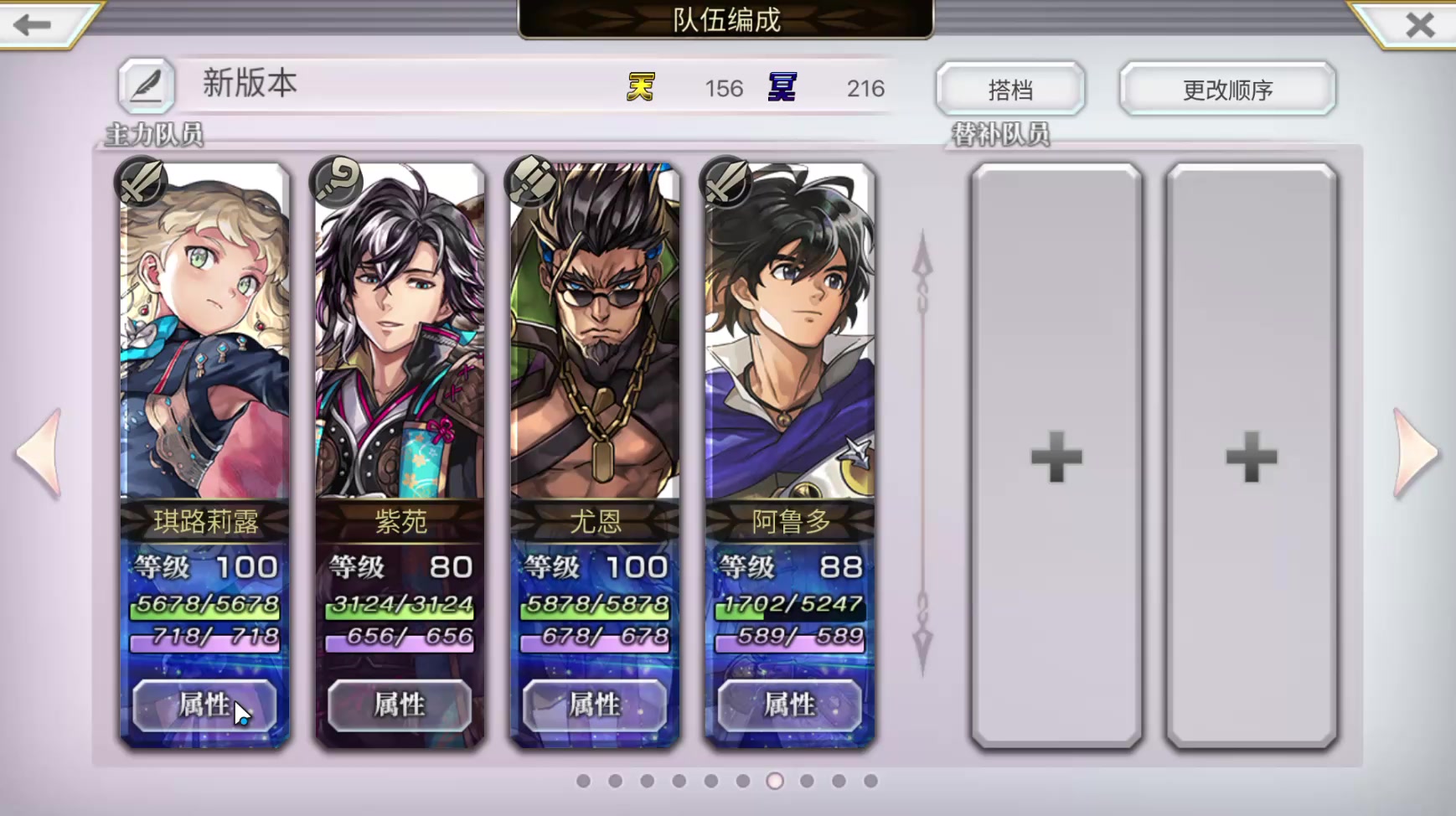Click sword weapon icon on 琪路莉露 card
This screenshot has width=1456, height=816.
141,180
